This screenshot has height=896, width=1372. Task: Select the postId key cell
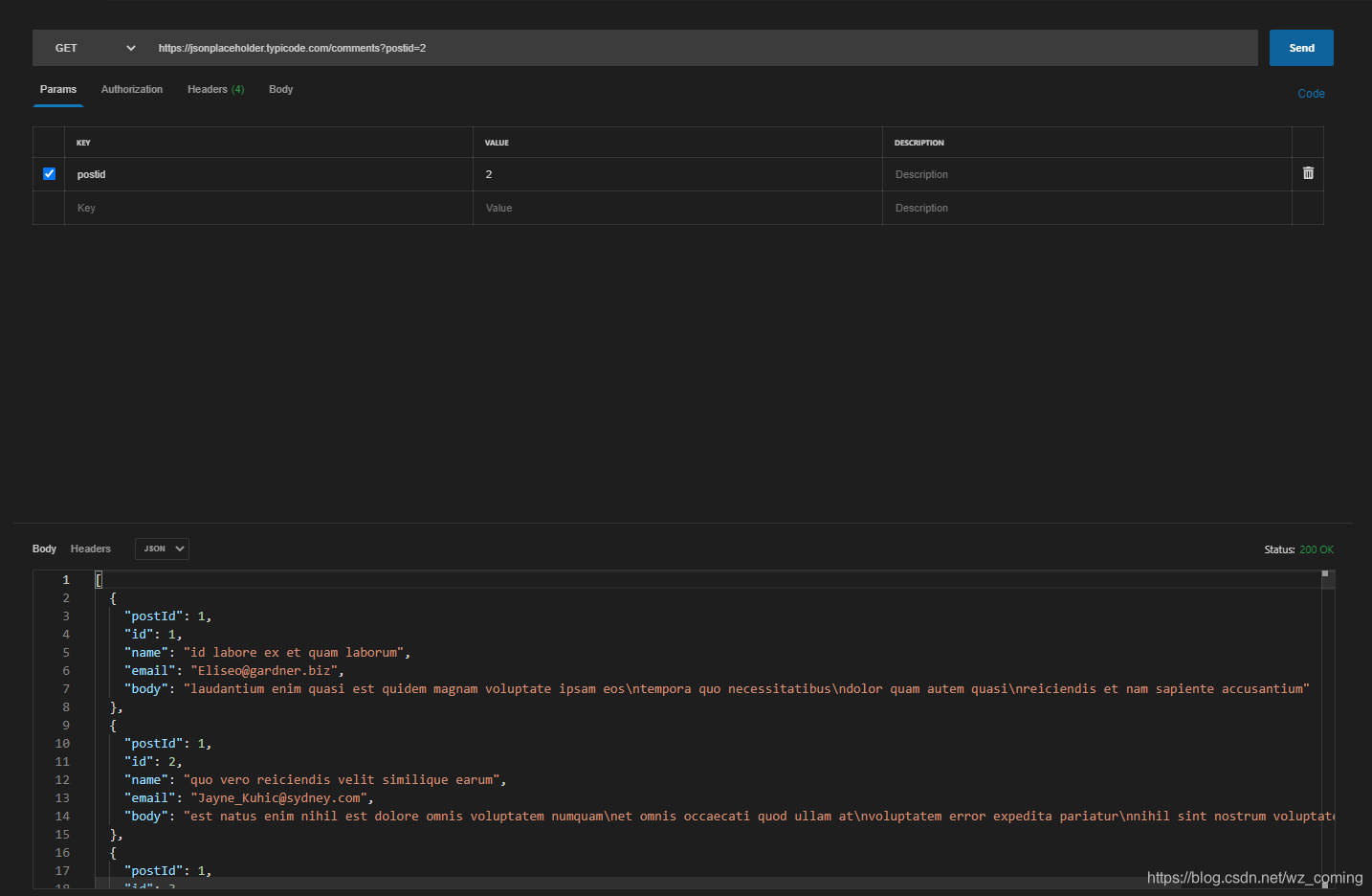(x=269, y=174)
